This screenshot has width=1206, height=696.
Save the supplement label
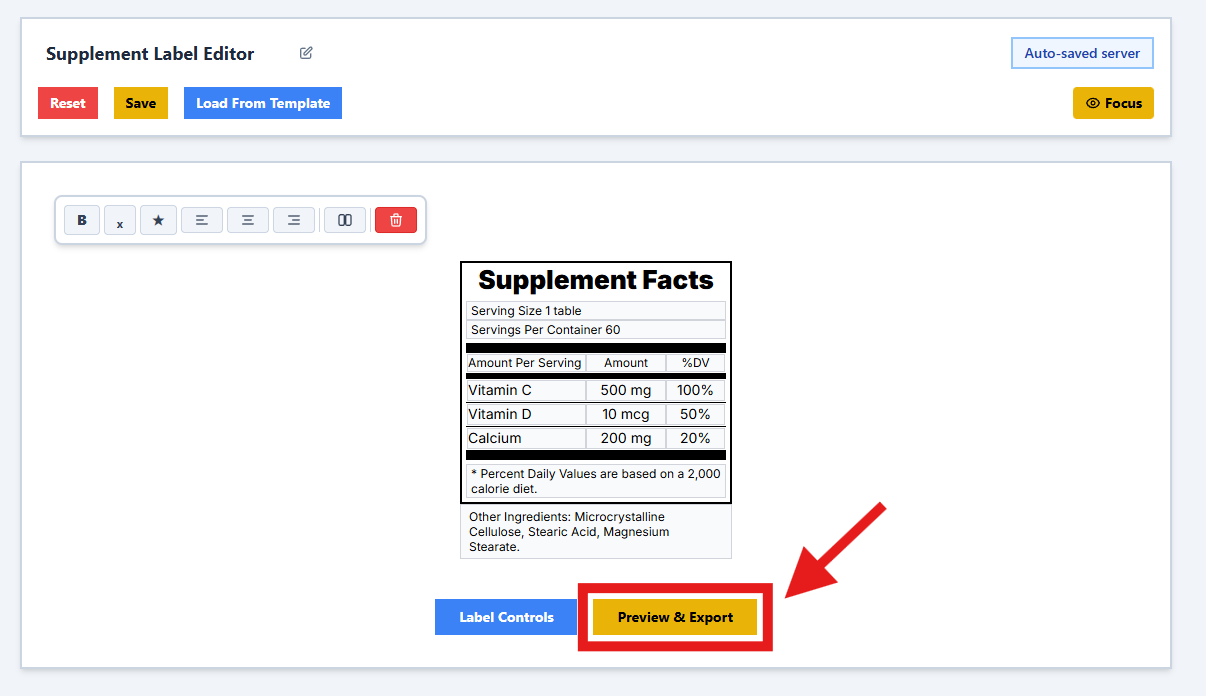click(141, 103)
